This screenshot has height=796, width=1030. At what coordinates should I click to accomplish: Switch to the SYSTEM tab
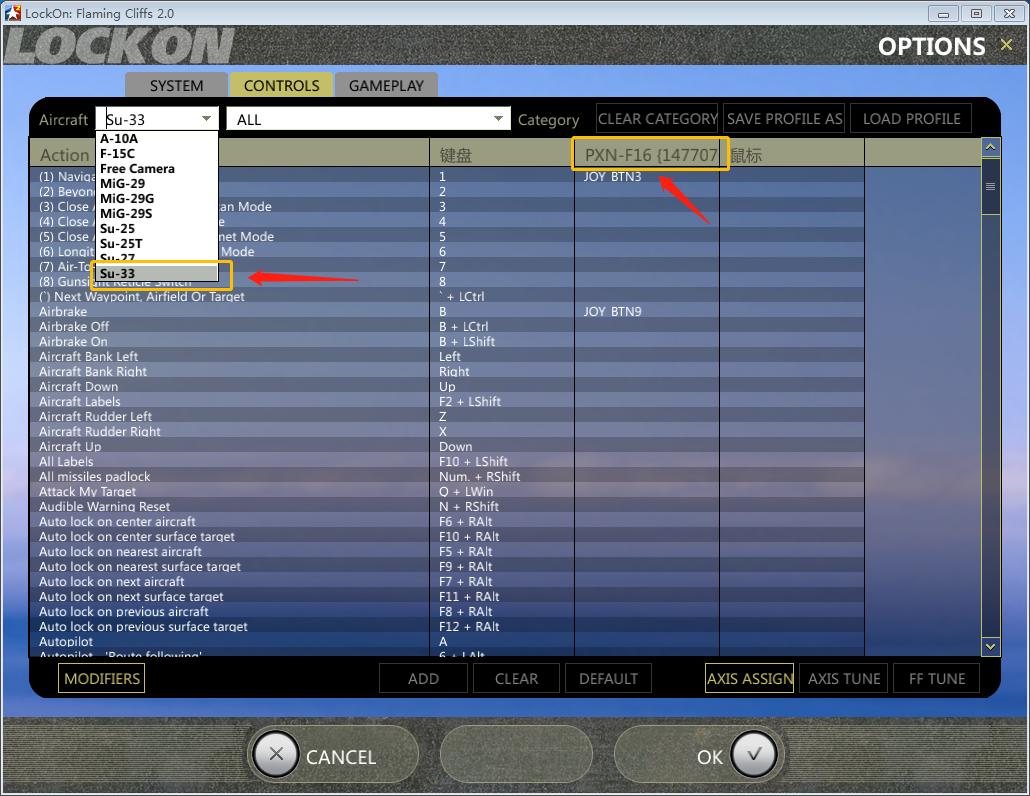pos(176,85)
